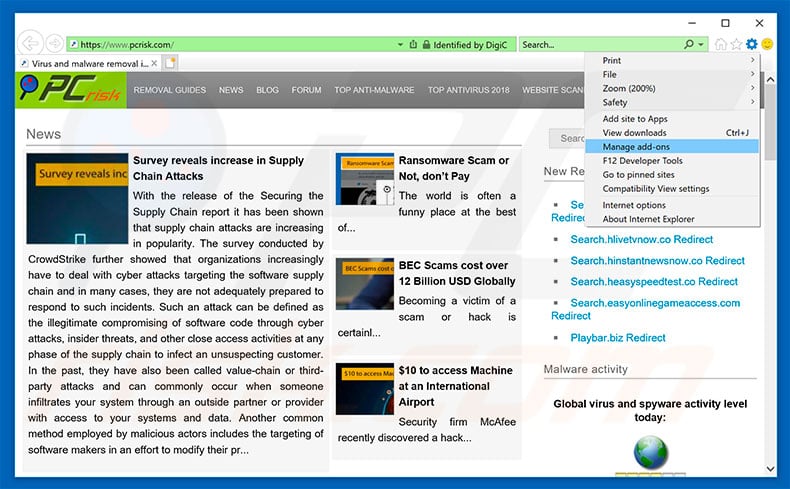This screenshot has height=489, width=790.
Task: Click the Favorites star icon
Action: point(736,44)
